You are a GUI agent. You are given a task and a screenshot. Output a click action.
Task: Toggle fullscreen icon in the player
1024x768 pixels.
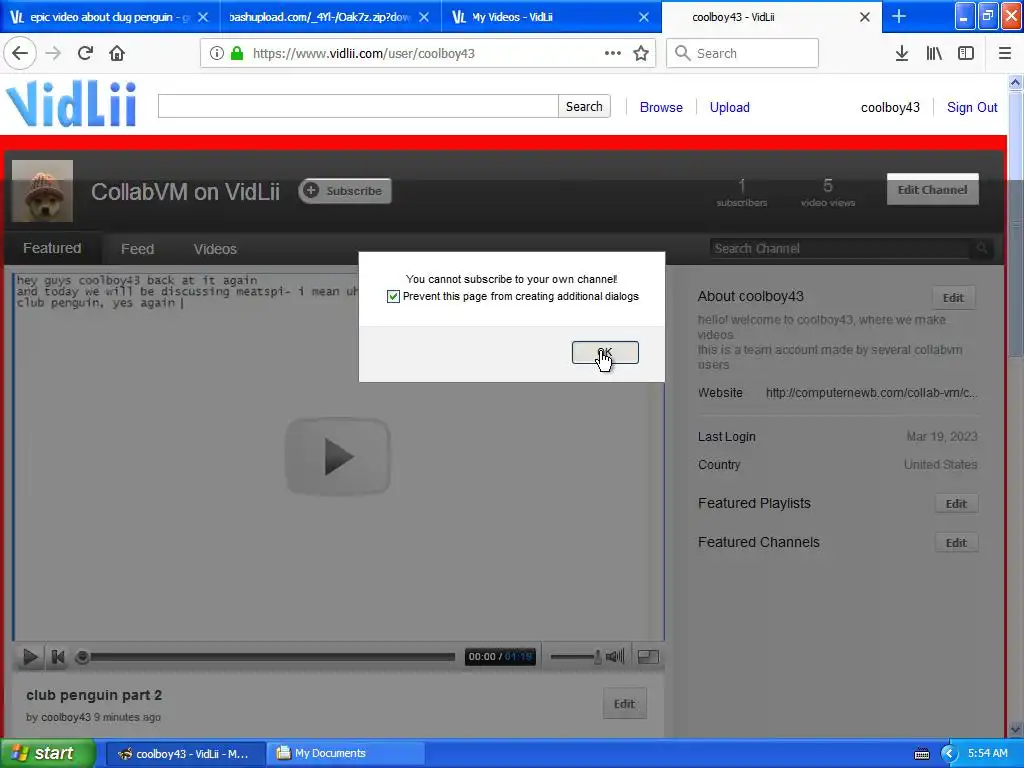[648, 656]
